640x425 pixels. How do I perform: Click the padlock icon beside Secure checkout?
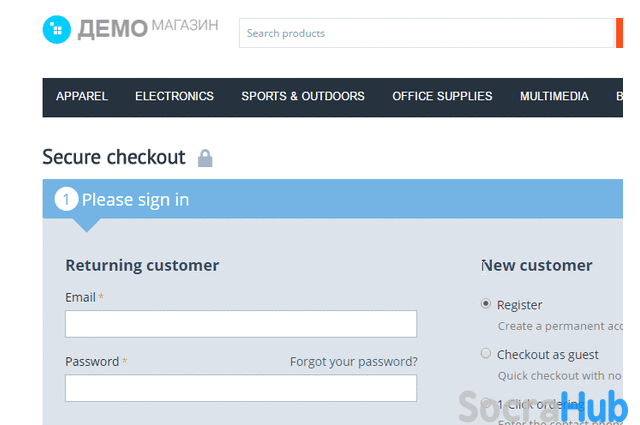pos(205,158)
